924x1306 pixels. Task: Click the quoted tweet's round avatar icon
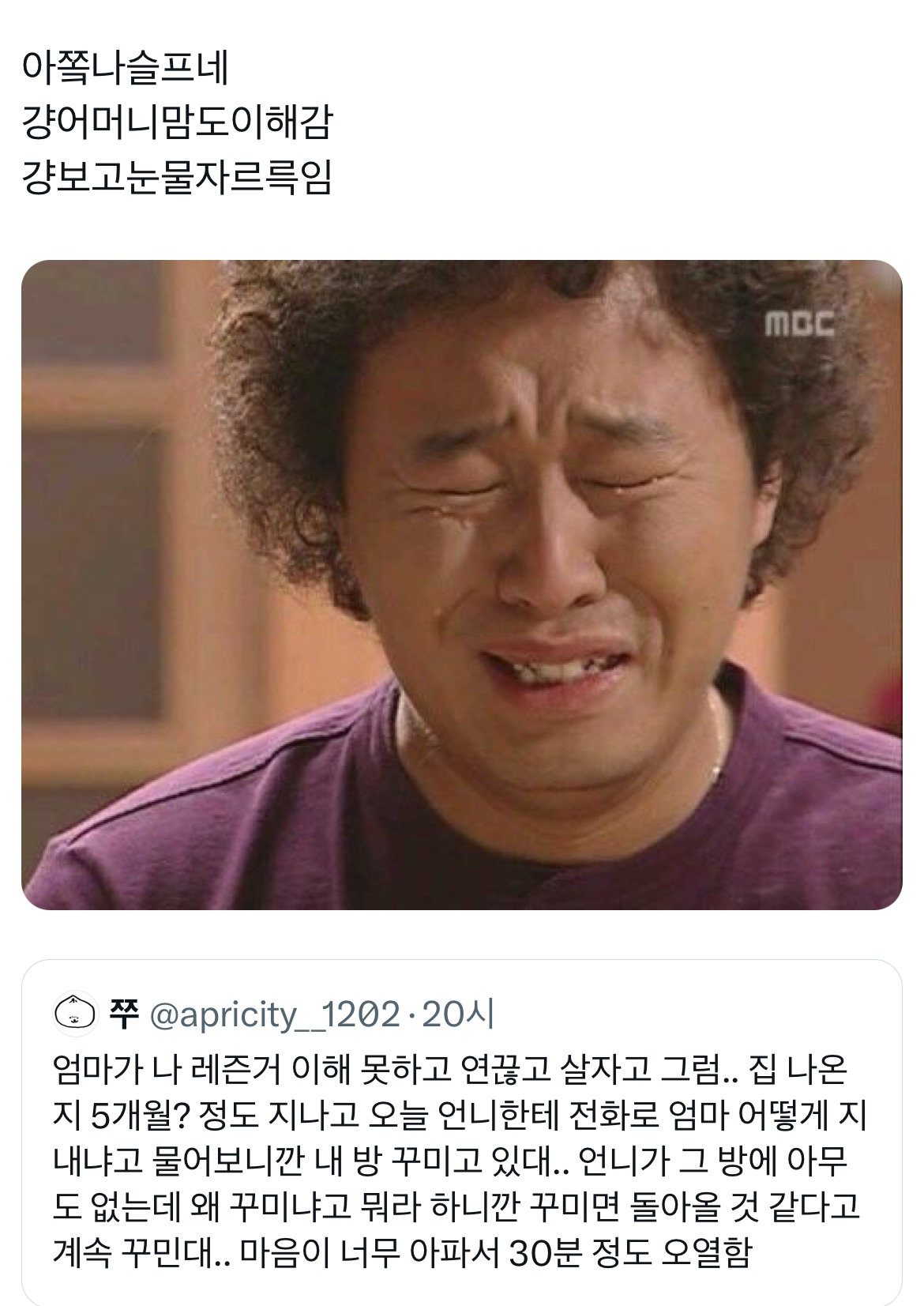tap(73, 1014)
